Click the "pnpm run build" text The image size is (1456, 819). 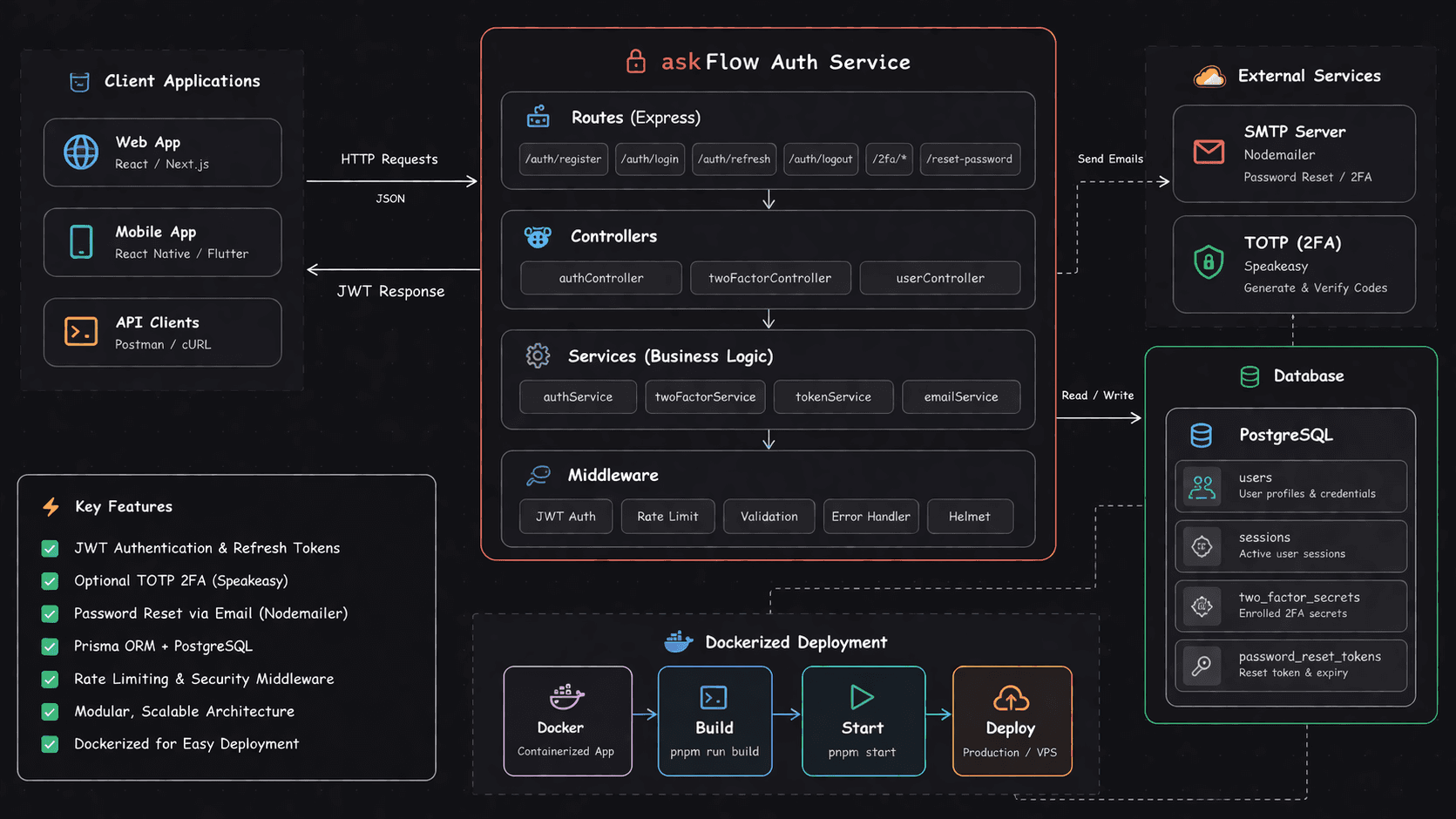click(714, 752)
